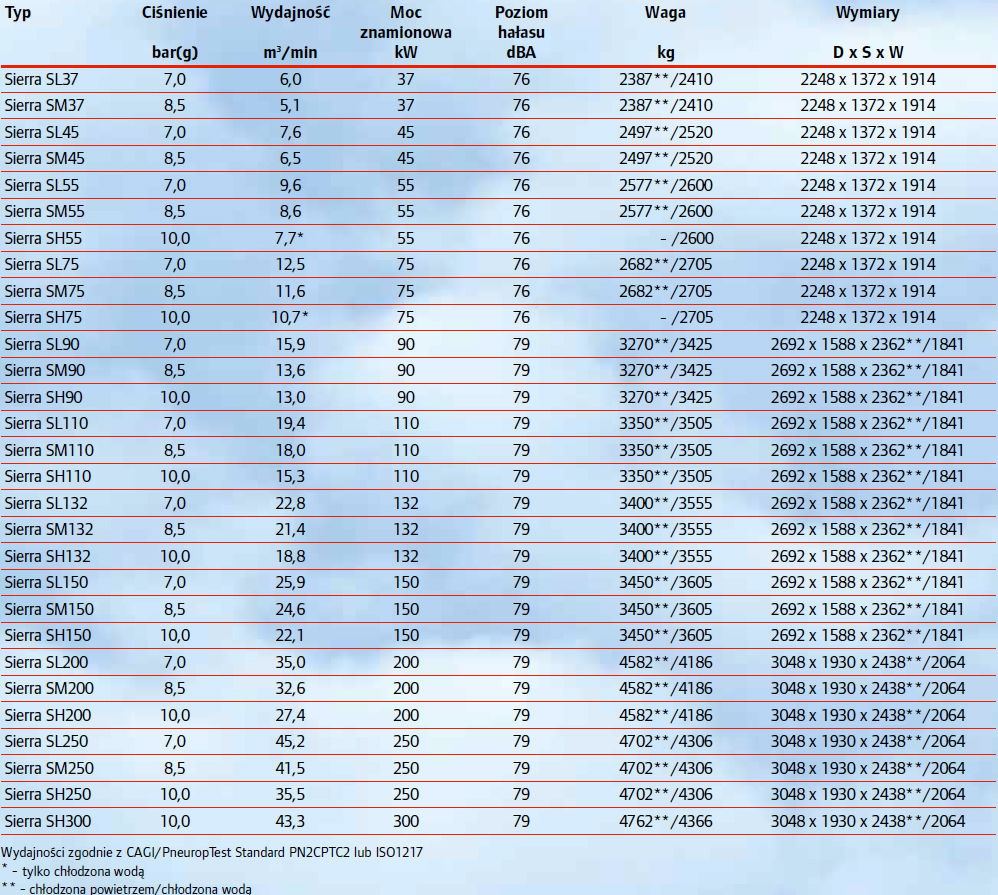The height and width of the screenshot is (895, 998).
Task: Select the 'Sierra SM37' type cell
Action: [45, 106]
